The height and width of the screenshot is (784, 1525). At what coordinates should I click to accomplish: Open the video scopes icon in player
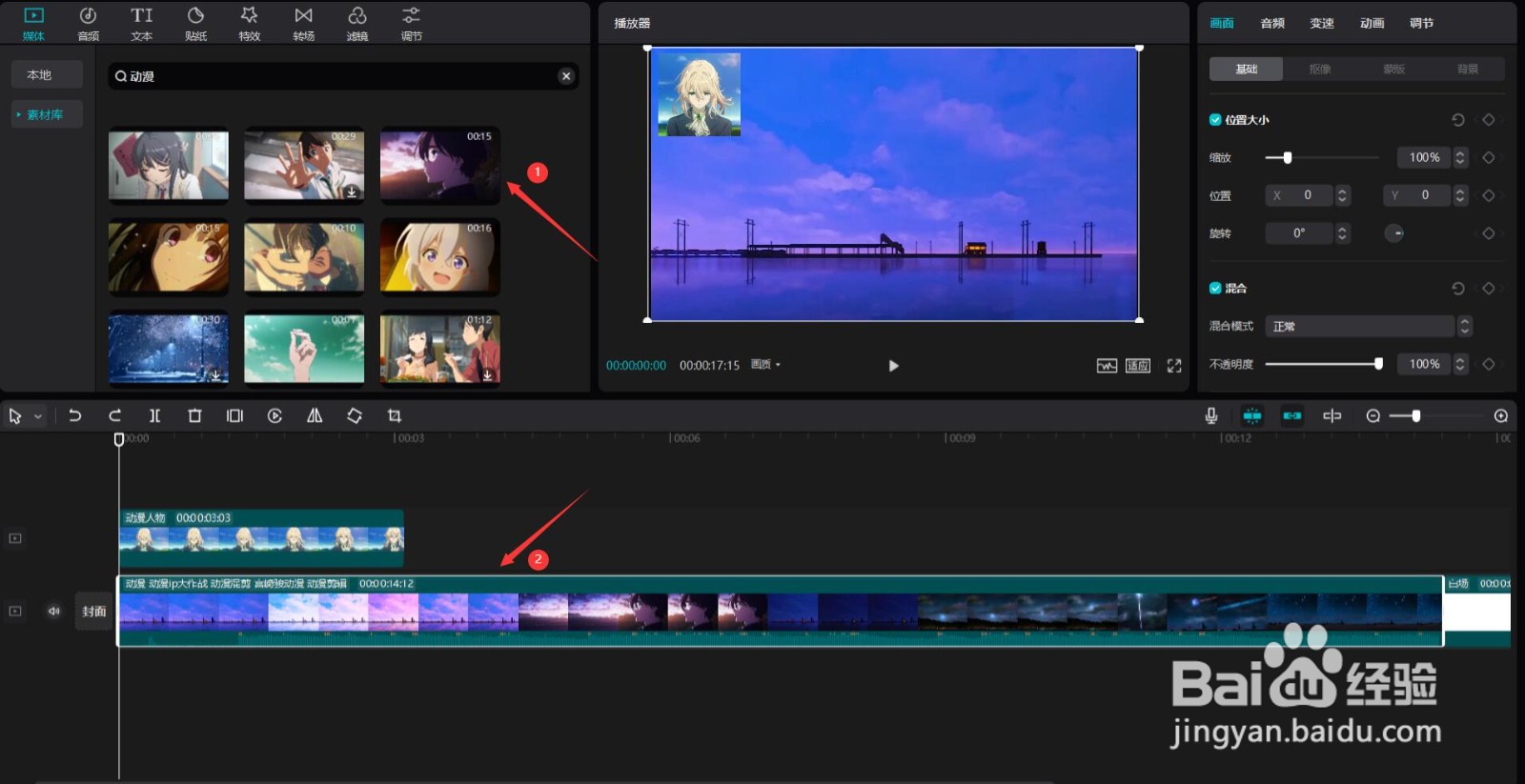pyautogui.click(x=1107, y=366)
